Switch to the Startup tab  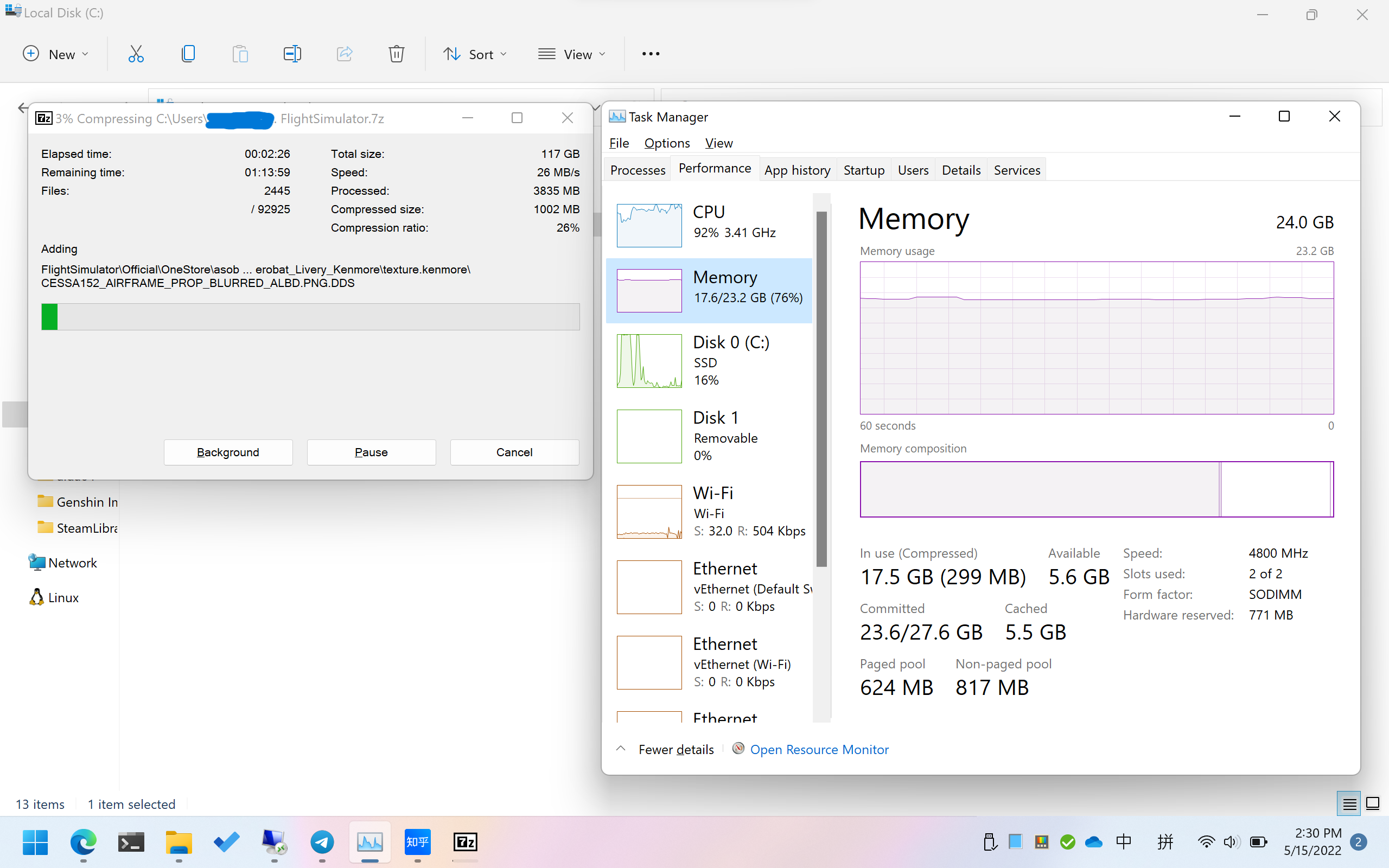[x=864, y=170]
